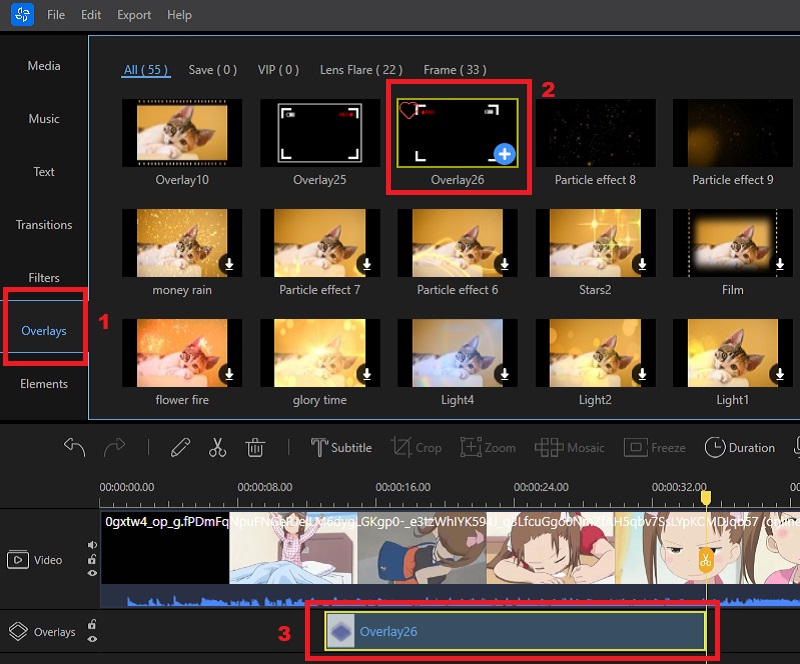Mute the Video track
This screenshot has height=664, width=800.
click(92, 545)
